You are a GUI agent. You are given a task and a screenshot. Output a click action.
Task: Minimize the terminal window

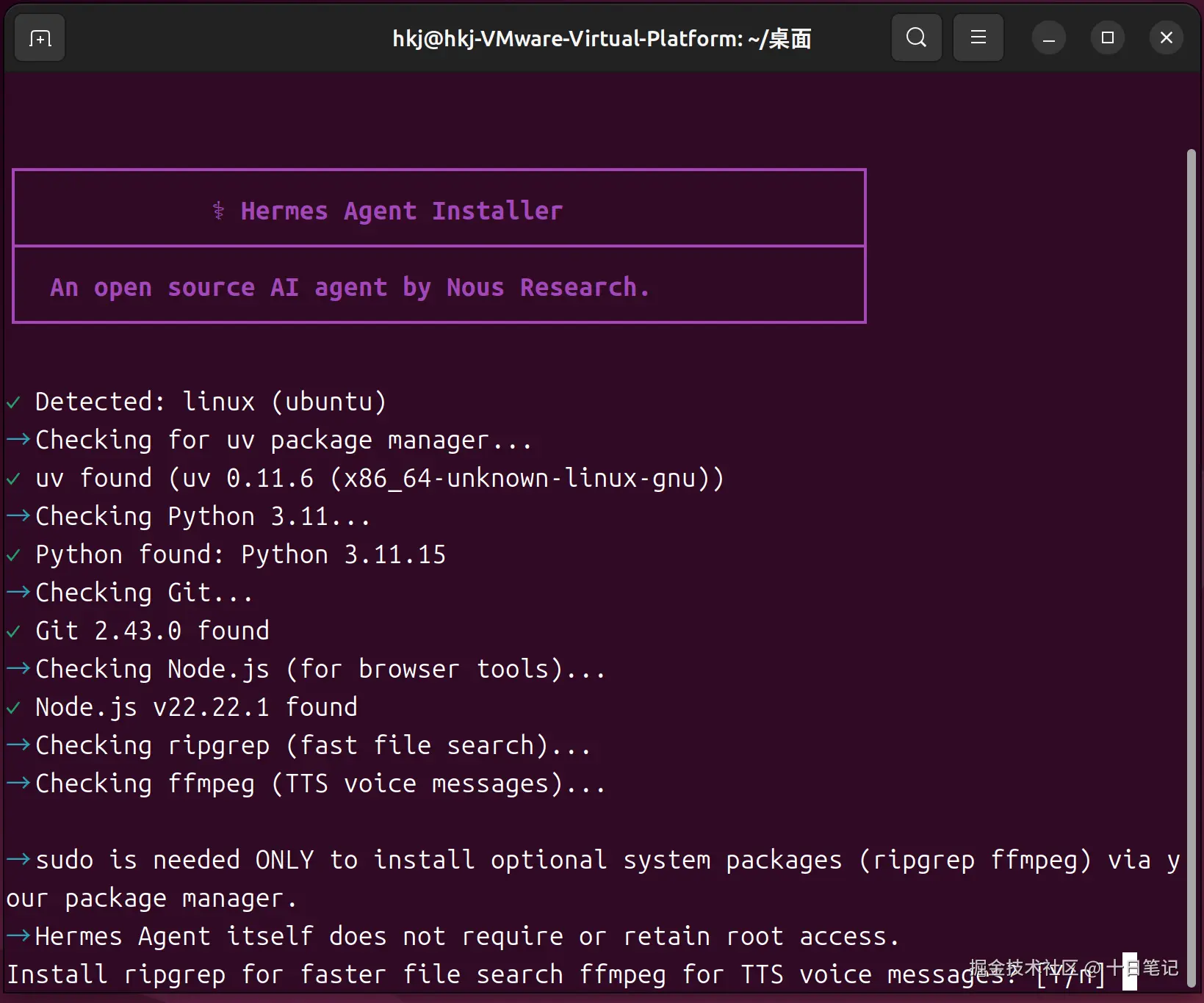point(1049,38)
